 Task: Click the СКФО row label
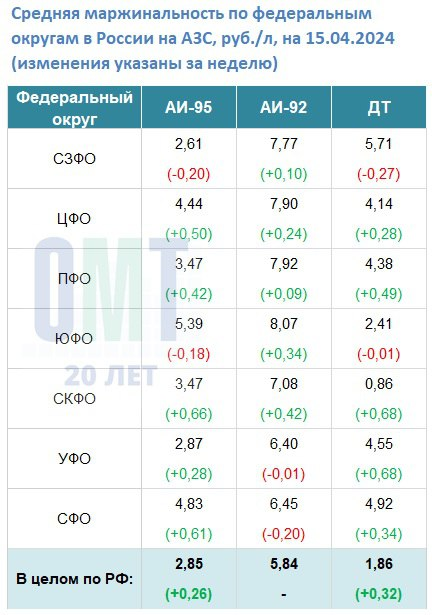(75, 399)
